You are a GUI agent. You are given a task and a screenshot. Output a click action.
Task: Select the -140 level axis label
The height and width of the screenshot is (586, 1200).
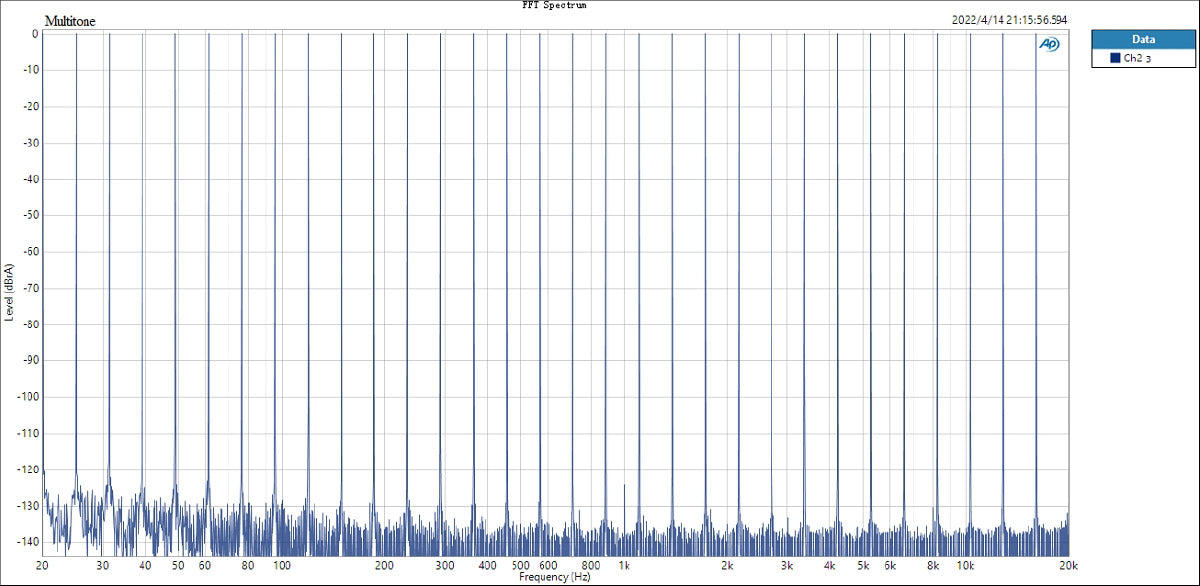pyautogui.click(x=25, y=542)
